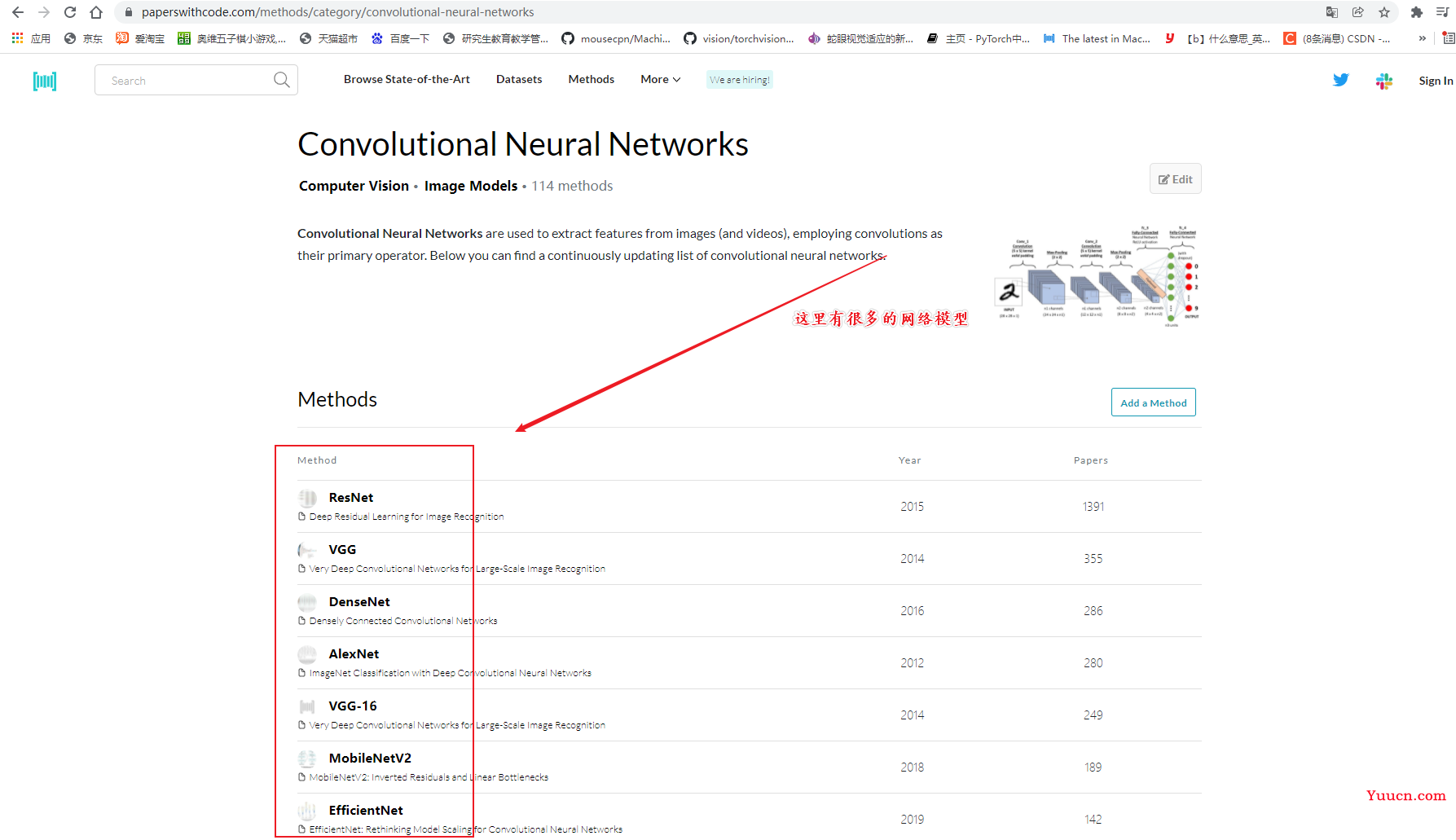Click MobileNetV2 method thumbnail icon

(x=307, y=759)
